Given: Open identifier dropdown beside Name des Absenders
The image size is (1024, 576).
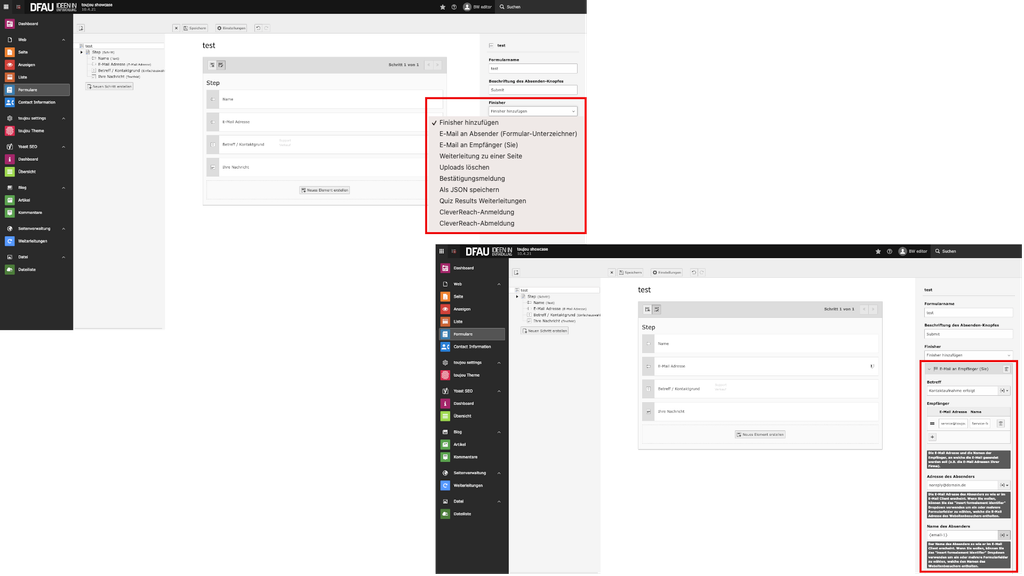Looking at the screenshot, I should pyautogui.click(x=1004, y=535).
